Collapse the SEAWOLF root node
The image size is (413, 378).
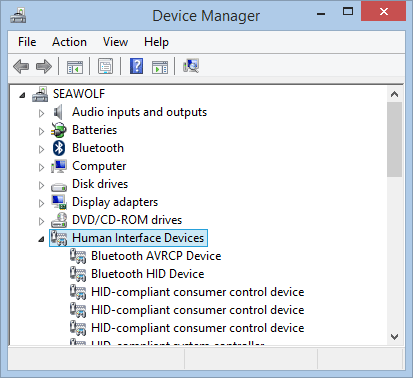click(22, 95)
